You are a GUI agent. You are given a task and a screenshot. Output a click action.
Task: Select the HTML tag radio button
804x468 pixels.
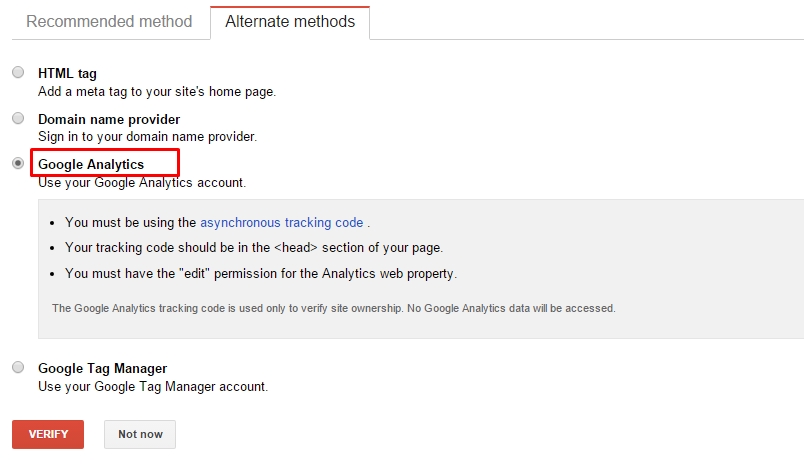(x=18, y=72)
